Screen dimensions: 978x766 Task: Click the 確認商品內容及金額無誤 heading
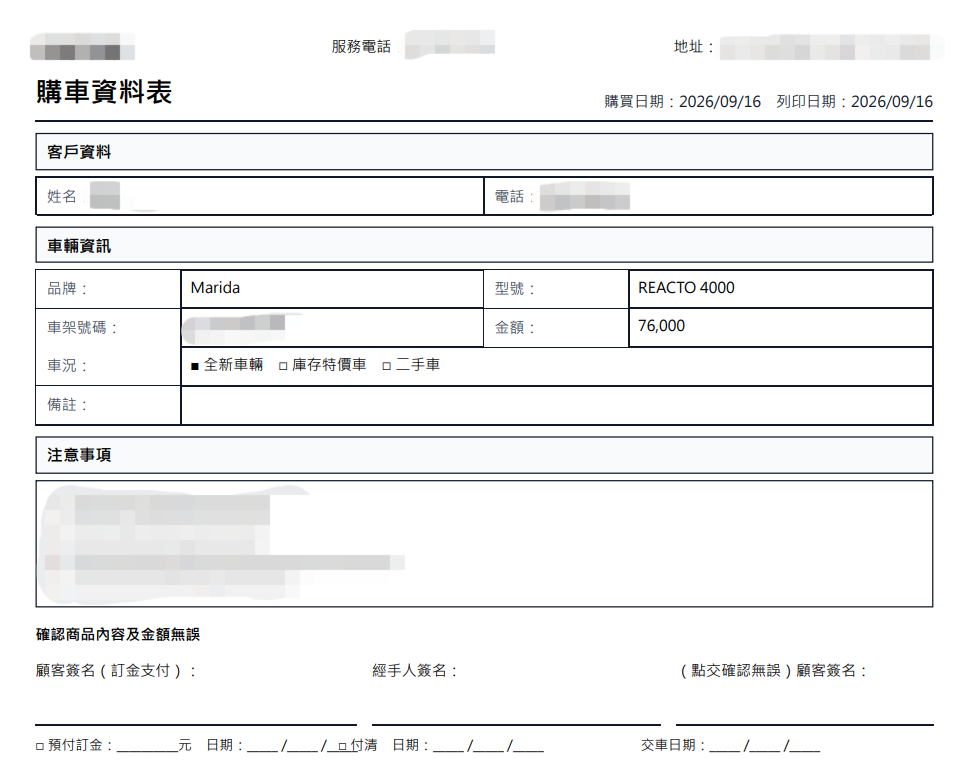118,634
